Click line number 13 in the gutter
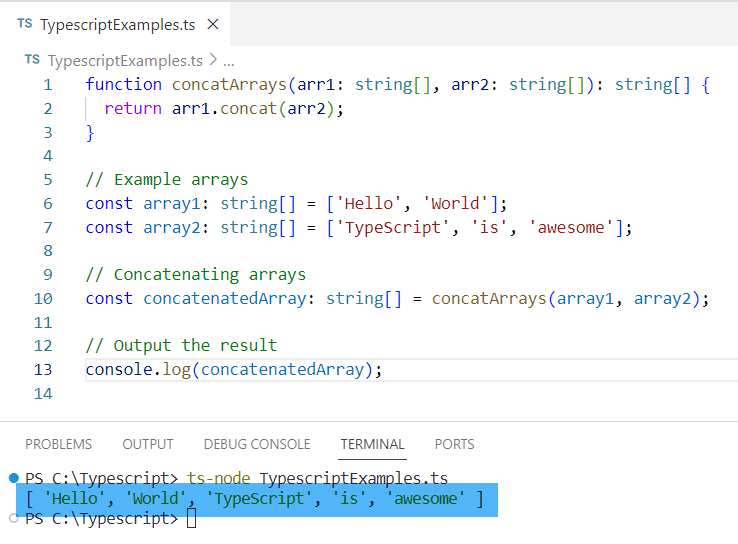The image size is (738, 544). [x=43, y=369]
